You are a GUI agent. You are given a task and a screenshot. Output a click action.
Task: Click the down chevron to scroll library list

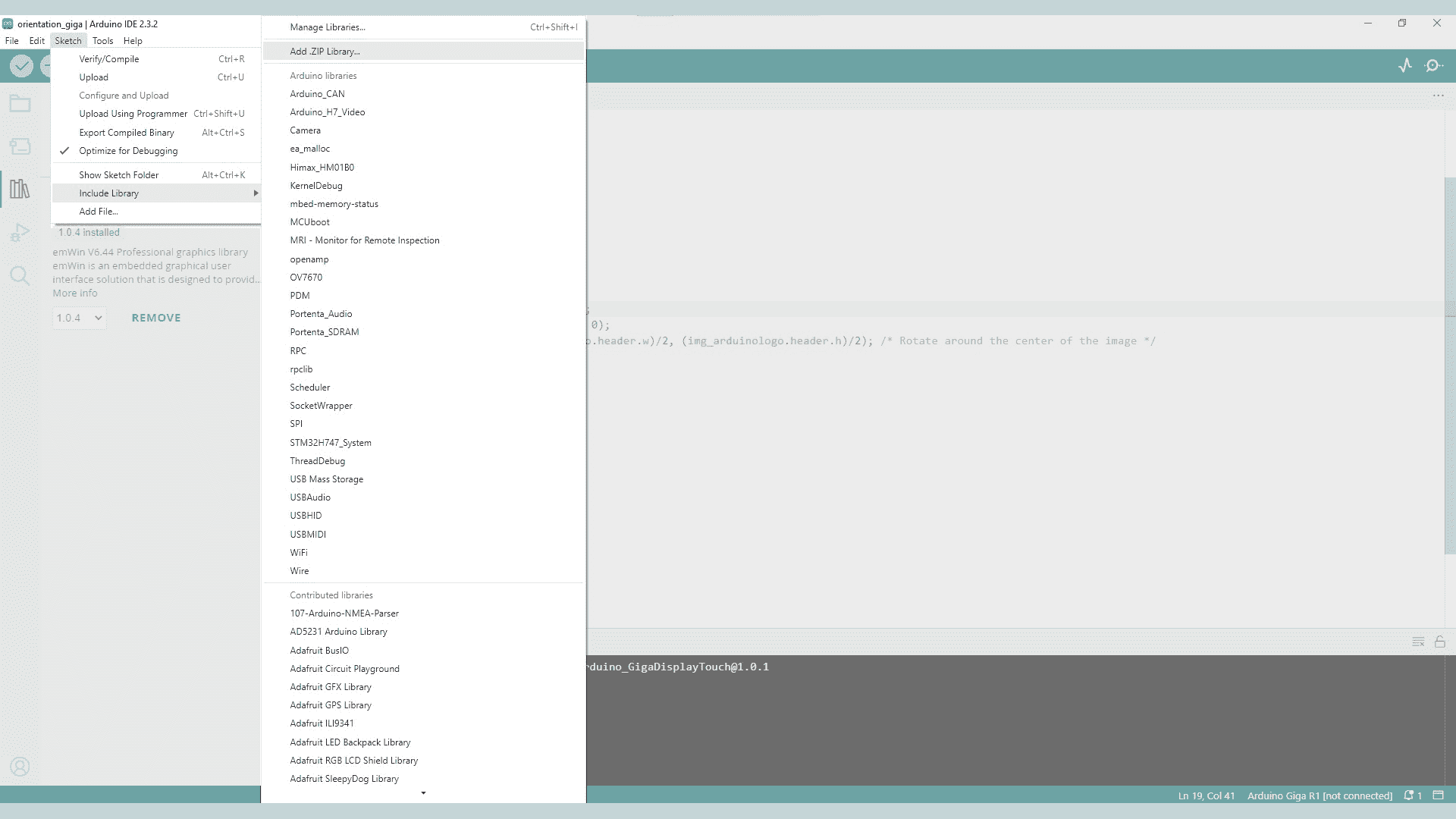pyautogui.click(x=422, y=793)
